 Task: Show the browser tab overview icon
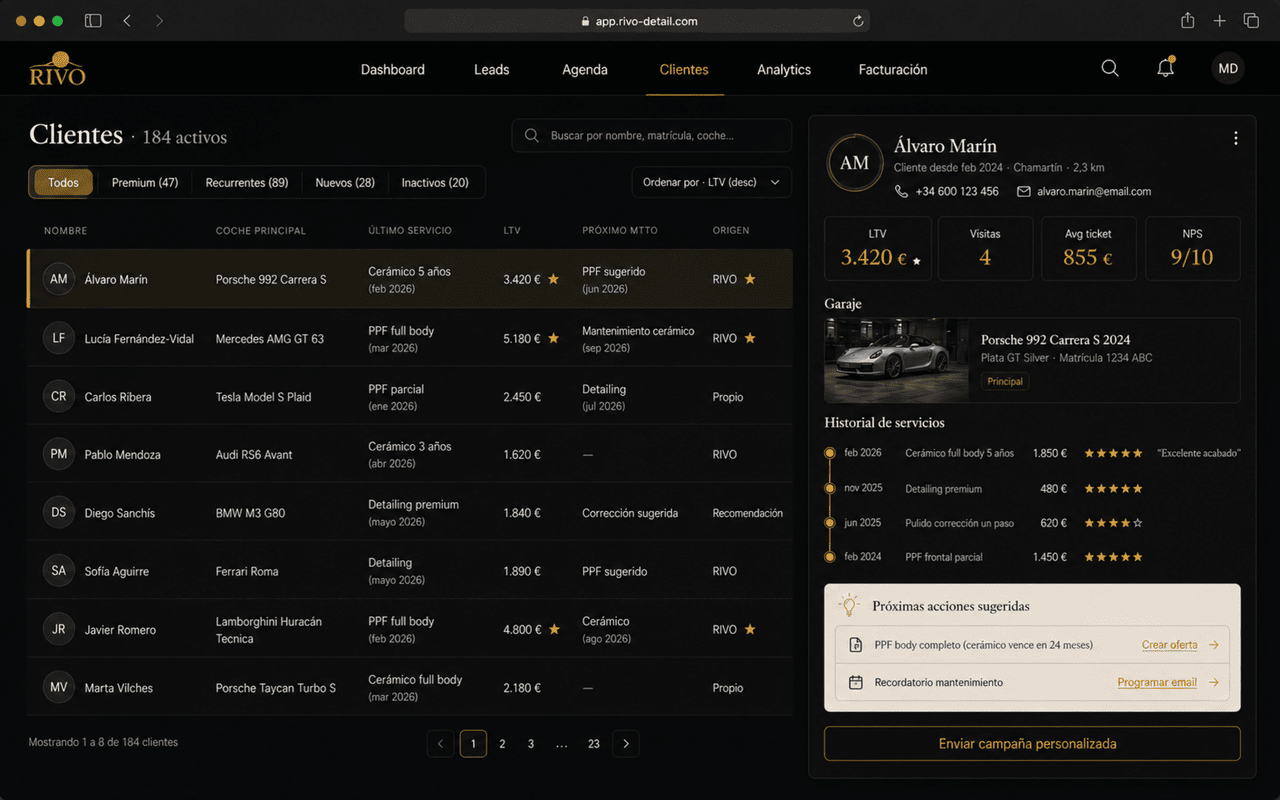[x=1251, y=21]
